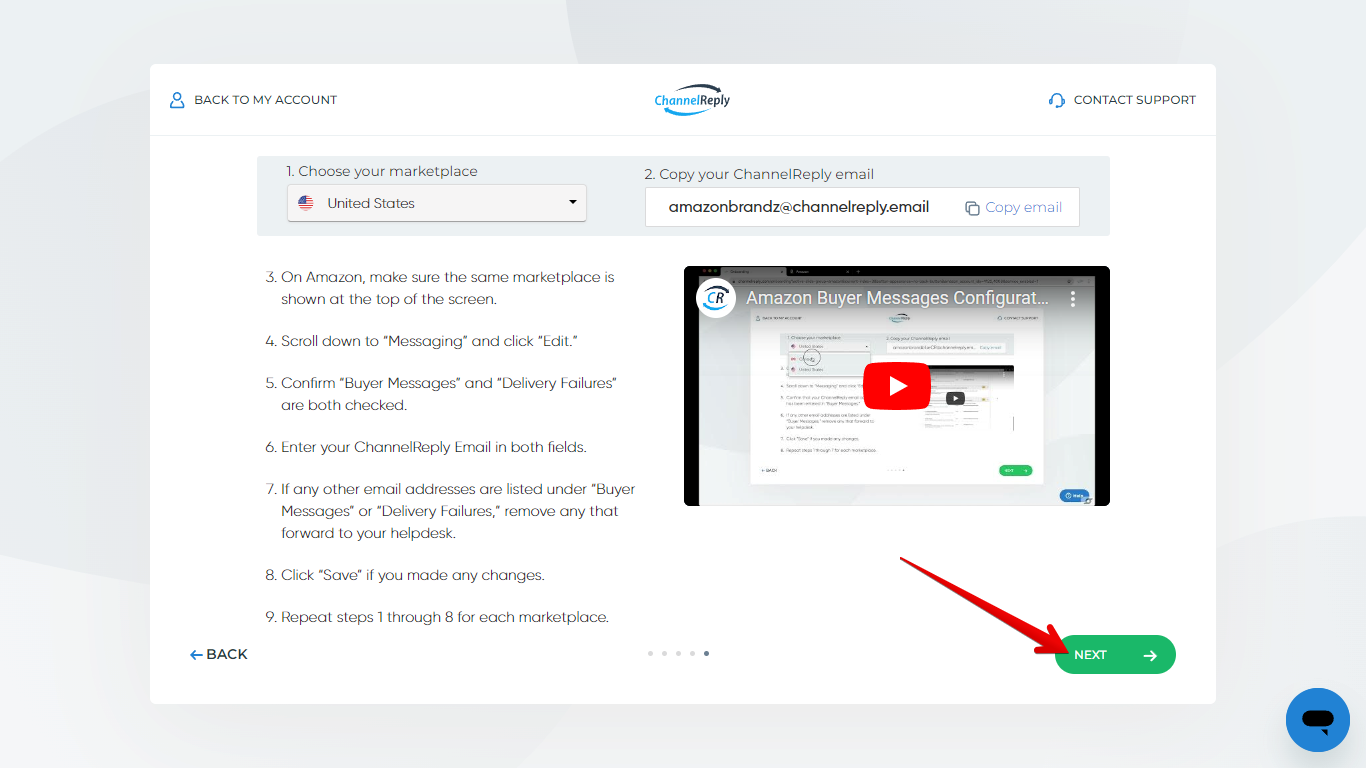Click the "2. Copy your ChannelReply email" label
1366x768 pixels.
click(759, 174)
